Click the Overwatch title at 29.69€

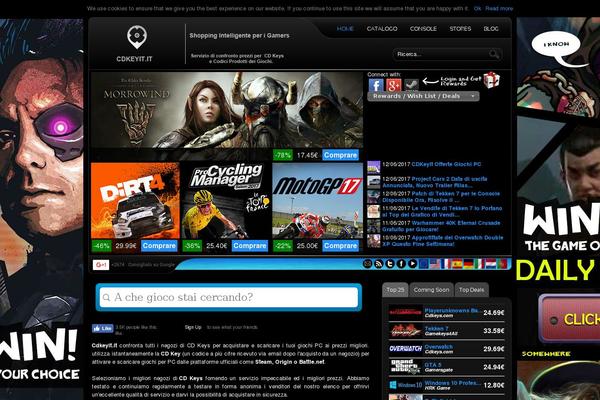click(439, 346)
